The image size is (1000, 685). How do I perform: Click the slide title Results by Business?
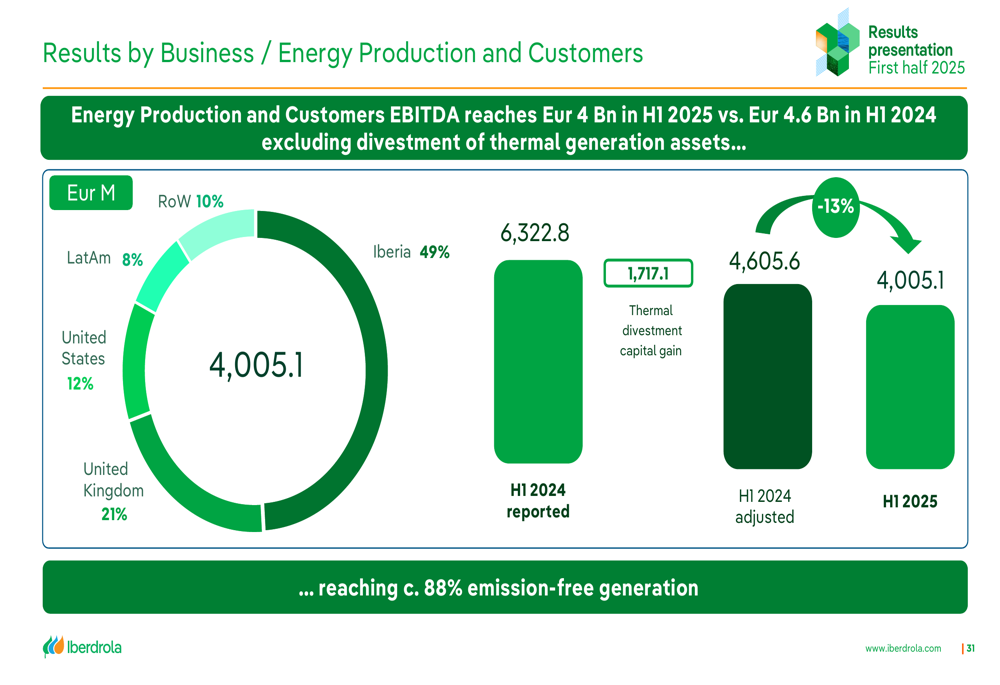coord(342,53)
